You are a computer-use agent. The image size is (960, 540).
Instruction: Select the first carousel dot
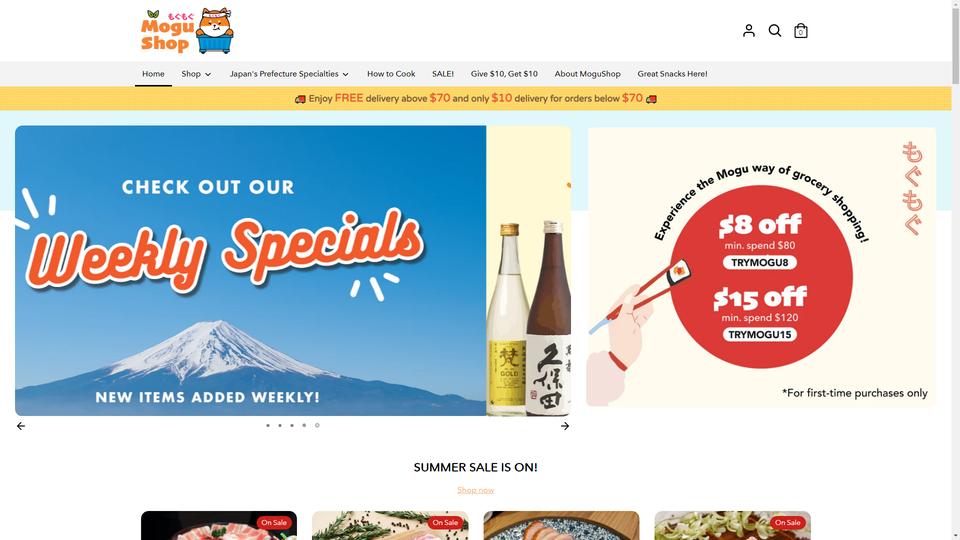(268, 425)
